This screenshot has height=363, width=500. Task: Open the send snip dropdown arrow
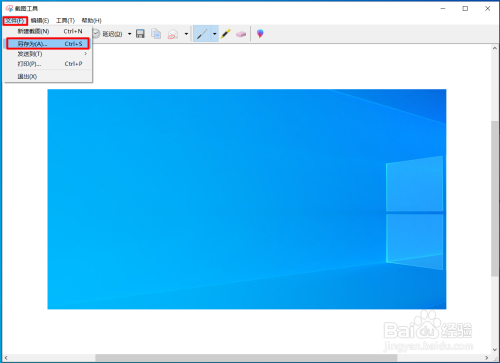pos(186,34)
